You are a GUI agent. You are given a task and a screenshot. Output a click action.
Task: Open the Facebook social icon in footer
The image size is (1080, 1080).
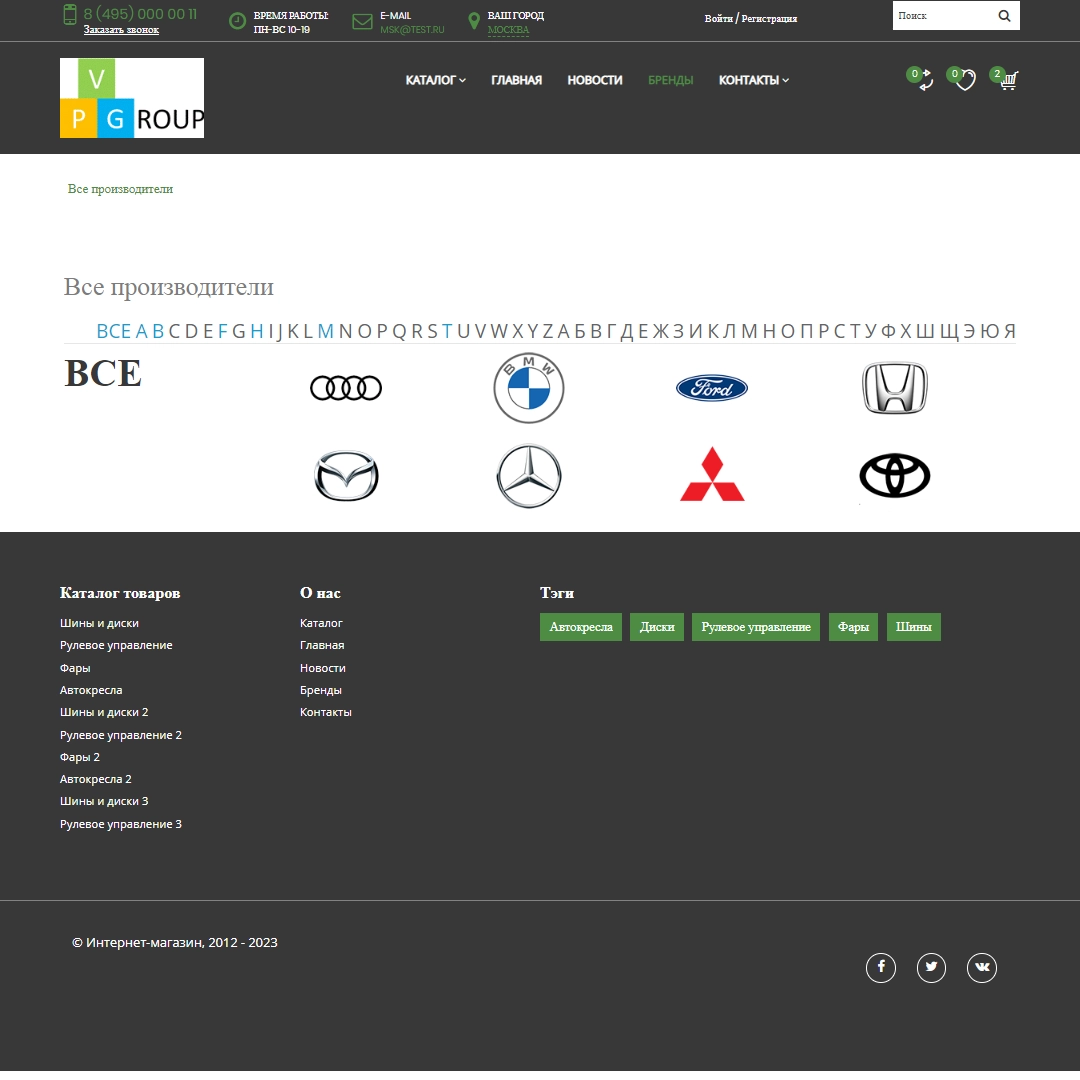click(881, 967)
